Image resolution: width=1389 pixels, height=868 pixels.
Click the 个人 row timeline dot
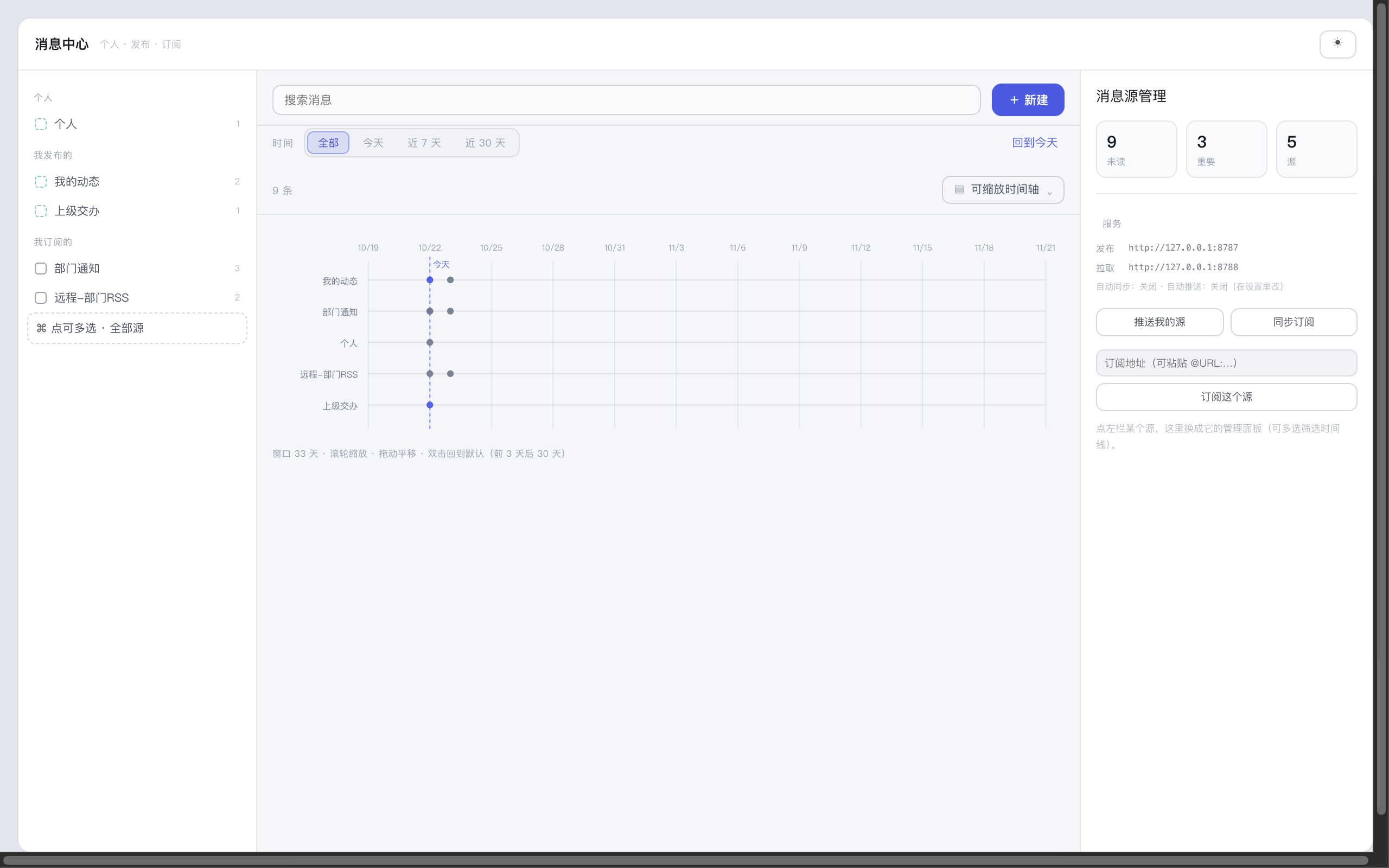coord(429,343)
